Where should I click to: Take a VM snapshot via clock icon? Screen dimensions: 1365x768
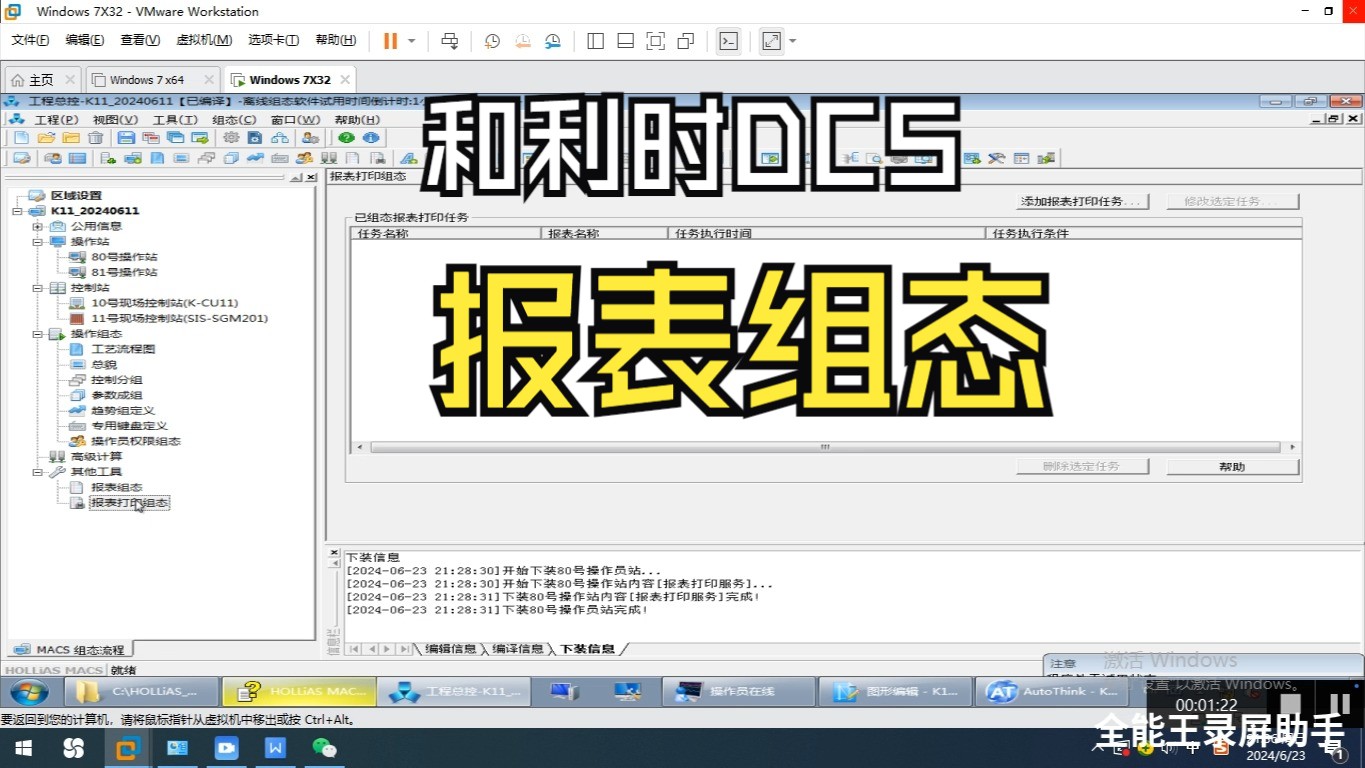(492, 41)
